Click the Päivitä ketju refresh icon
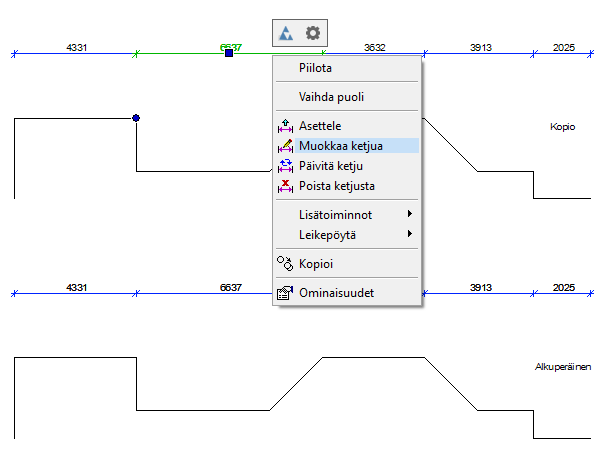The height and width of the screenshot is (454, 601). 283,166
